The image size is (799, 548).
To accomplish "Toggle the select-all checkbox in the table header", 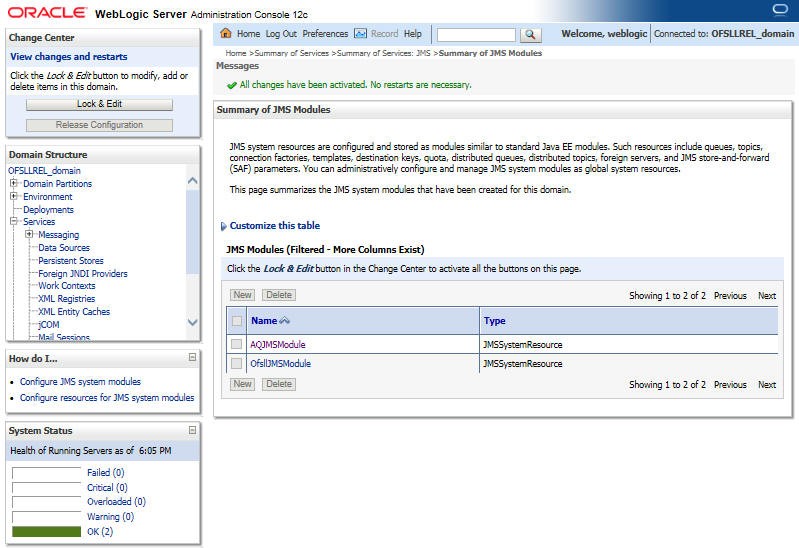I will (x=237, y=321).
